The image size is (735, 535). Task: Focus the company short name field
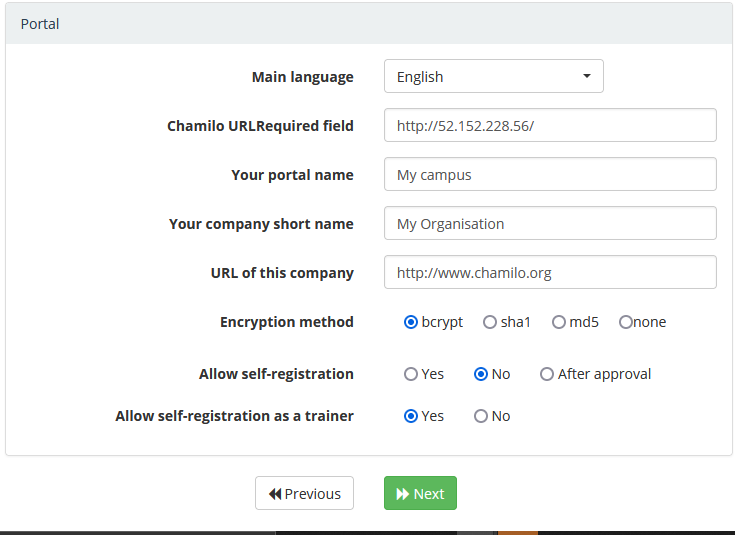coord(550,224)
